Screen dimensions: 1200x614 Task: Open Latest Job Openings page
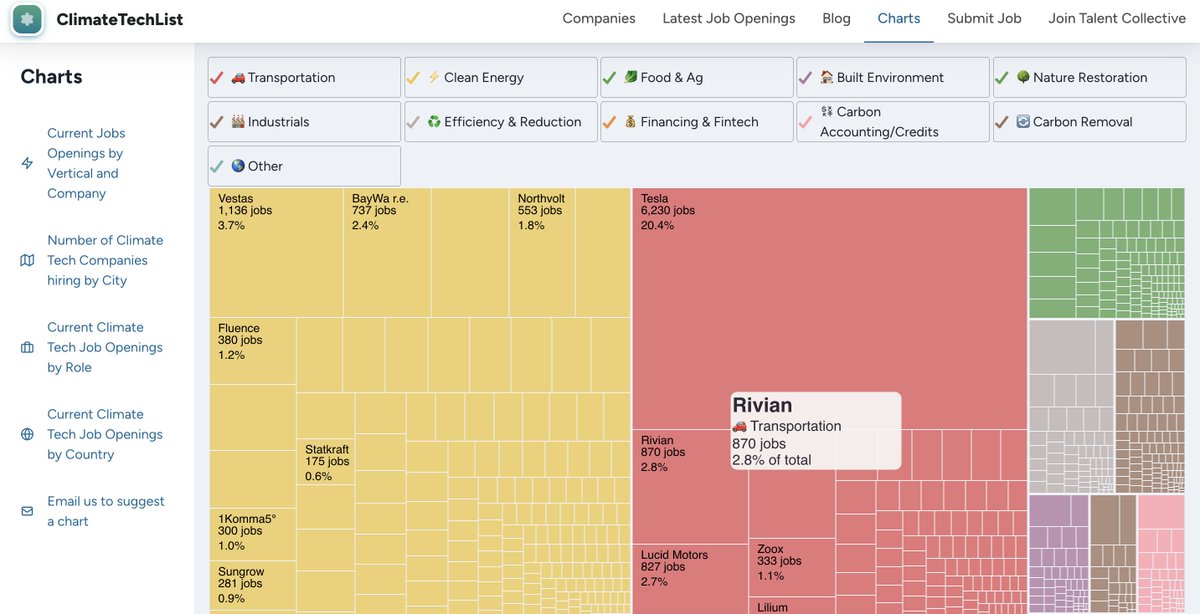pyautogui.click(x=729, y=18)
